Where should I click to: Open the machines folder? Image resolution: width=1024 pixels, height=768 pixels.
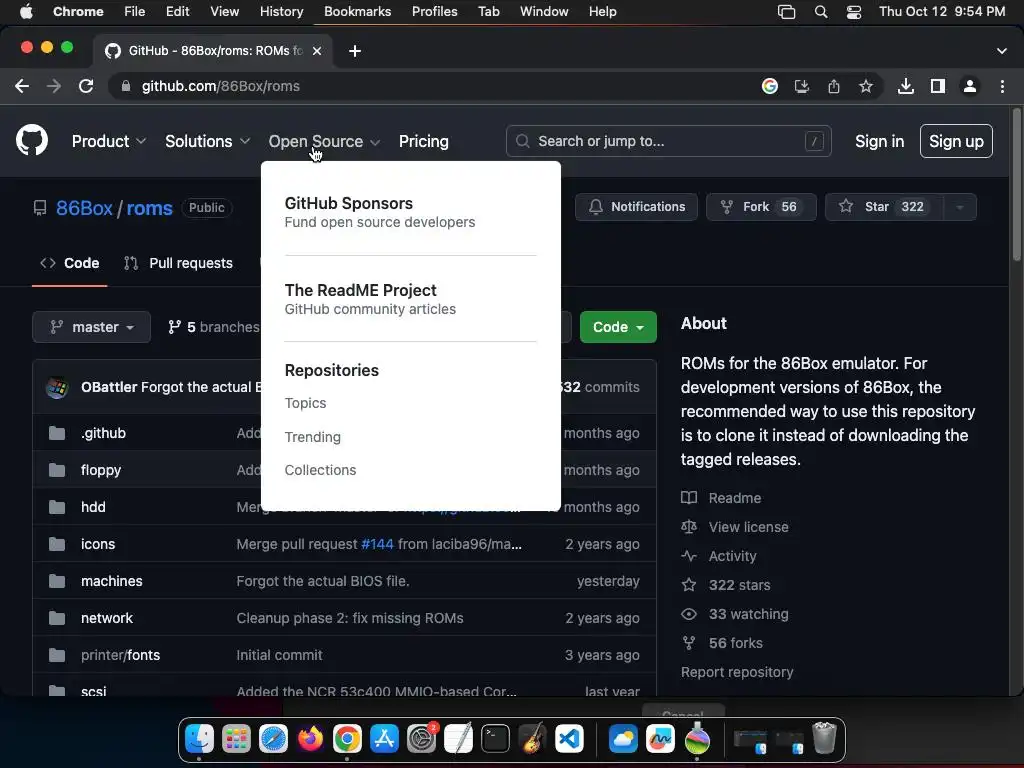tap(112, 581)
